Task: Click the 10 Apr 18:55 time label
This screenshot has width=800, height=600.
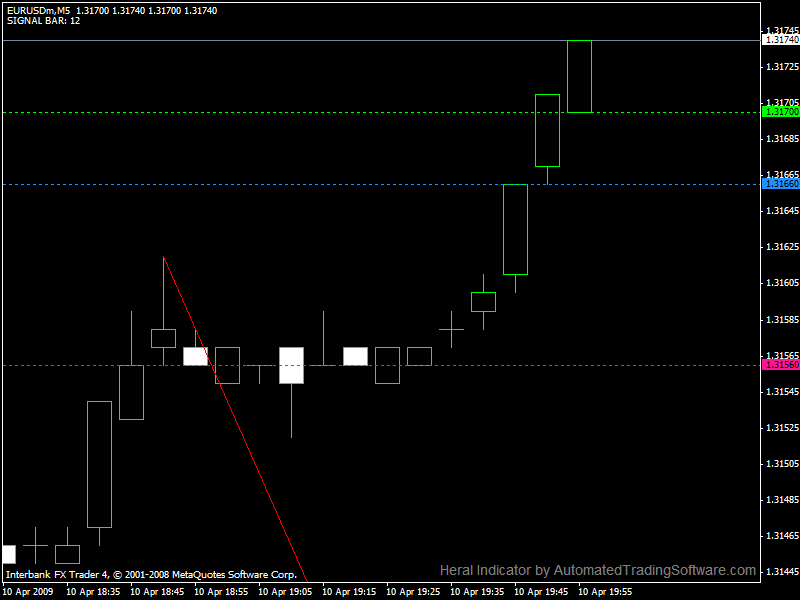Action: 221,592
